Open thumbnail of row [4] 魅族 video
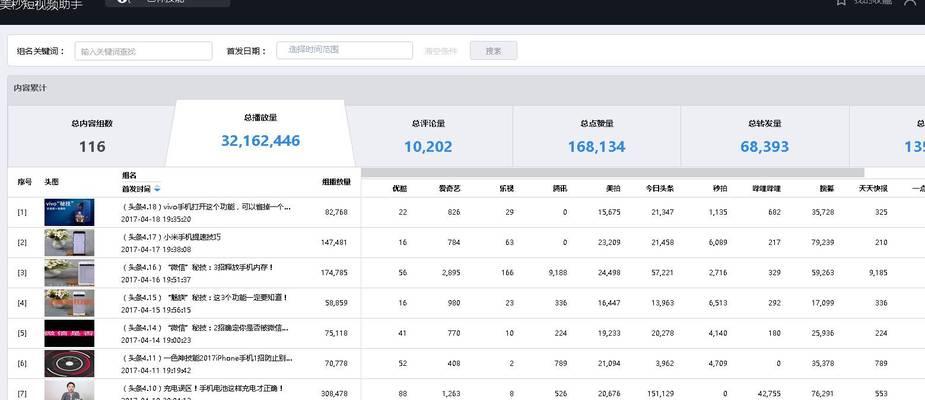This screenshot has width=925, height=400. click(x=69, y=303)
